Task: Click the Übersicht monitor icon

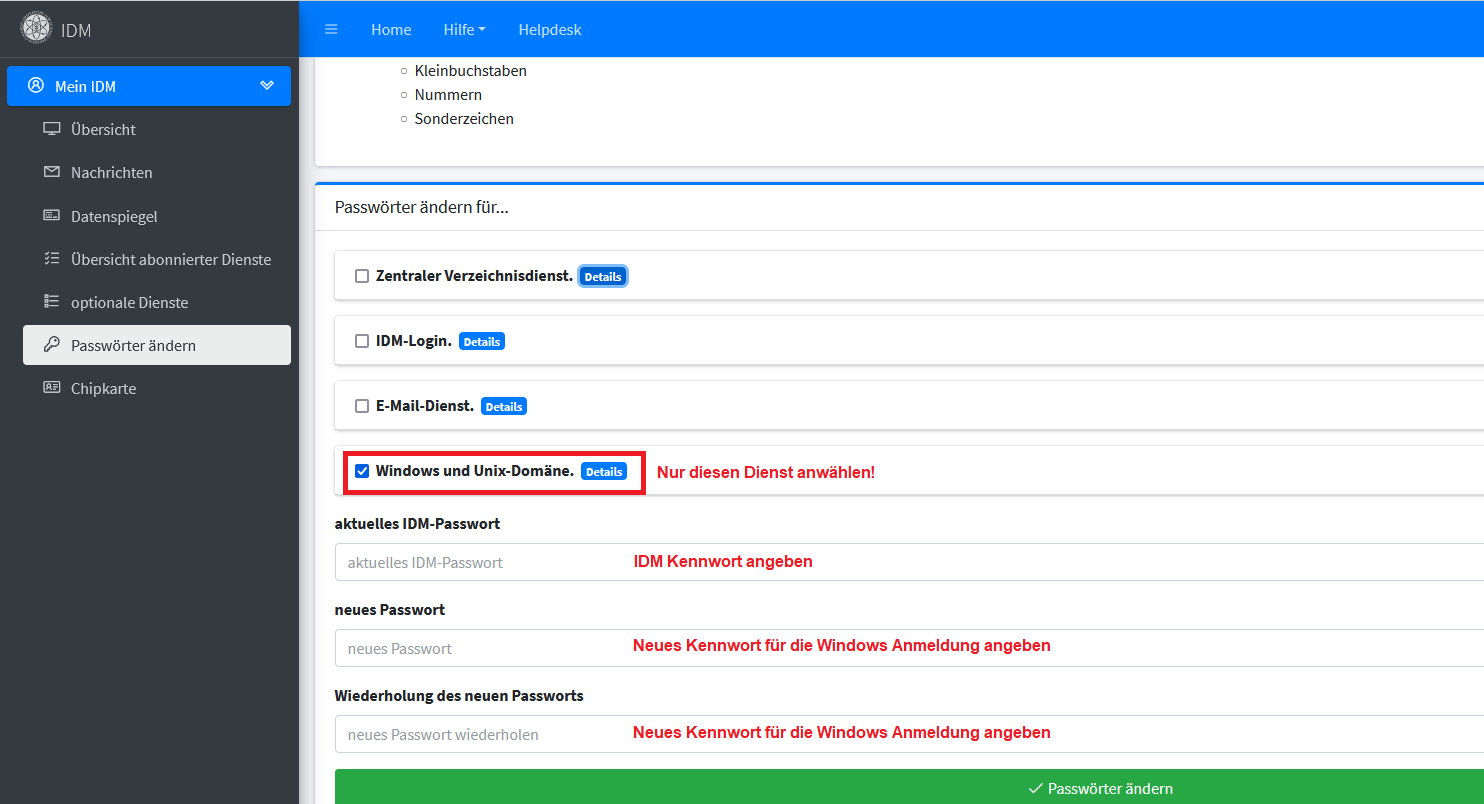Action: point(52,129)
